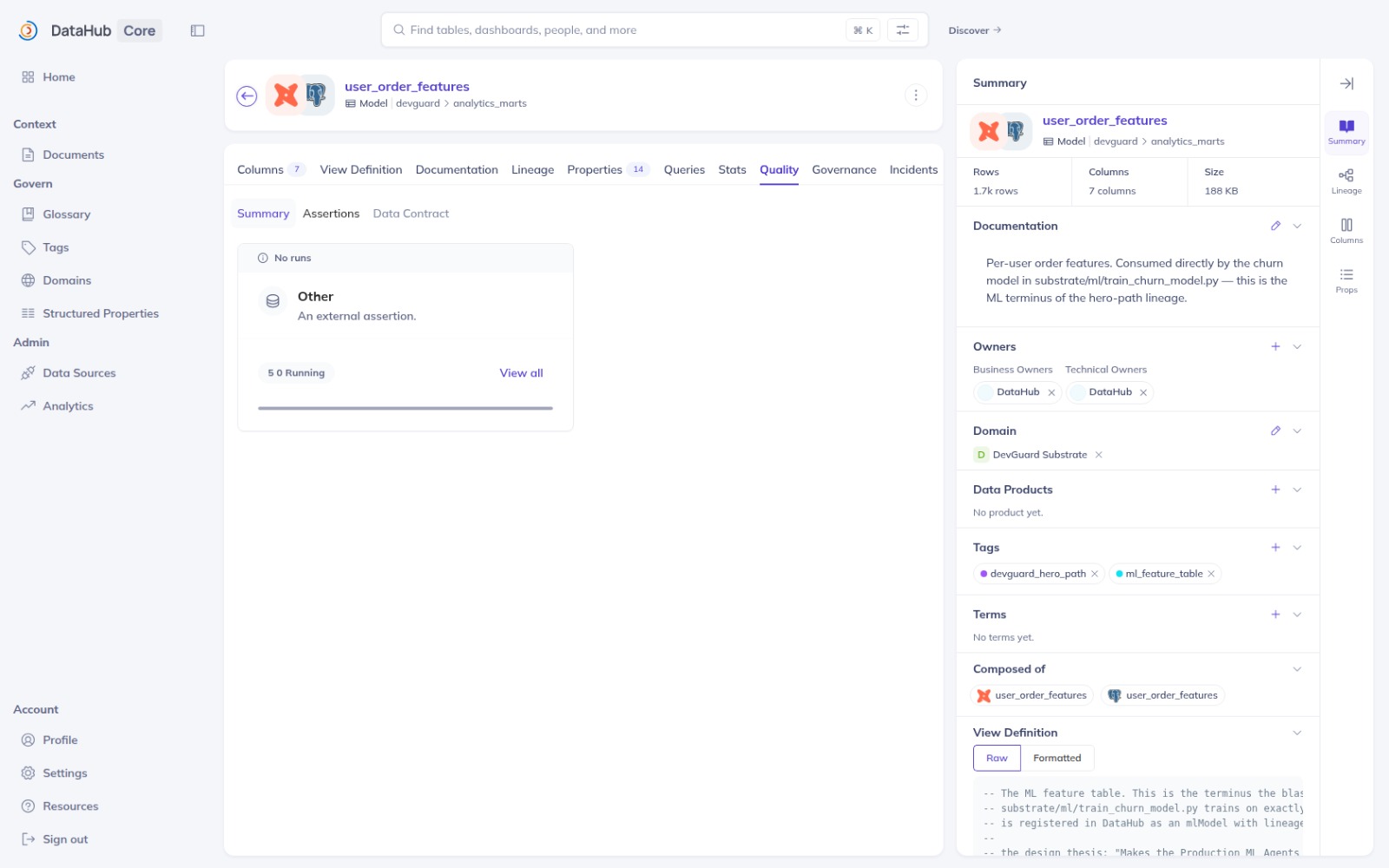Open the Columns sidebar icon
The height and width of the screenshot is (868, 1389).
[1346, 231]
